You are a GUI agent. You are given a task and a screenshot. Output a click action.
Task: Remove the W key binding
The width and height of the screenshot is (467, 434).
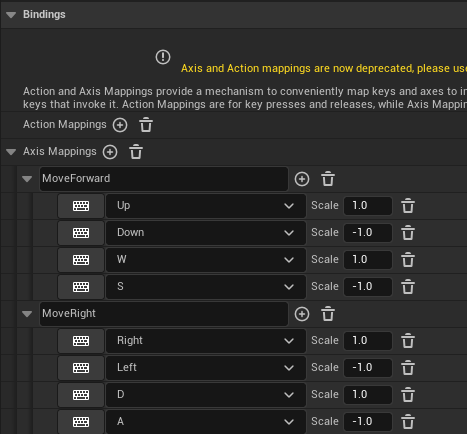point(408,260)
